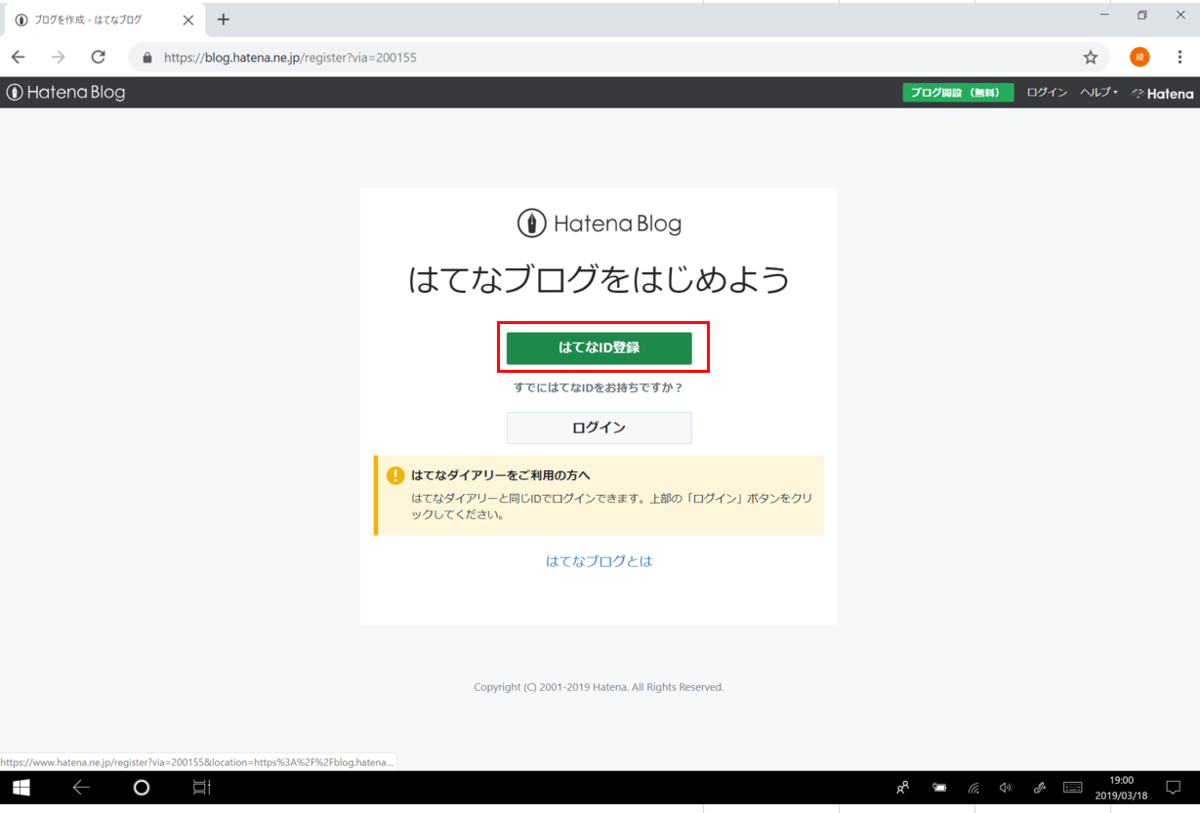Open Cortana circle on taskbar

point(141,787)
